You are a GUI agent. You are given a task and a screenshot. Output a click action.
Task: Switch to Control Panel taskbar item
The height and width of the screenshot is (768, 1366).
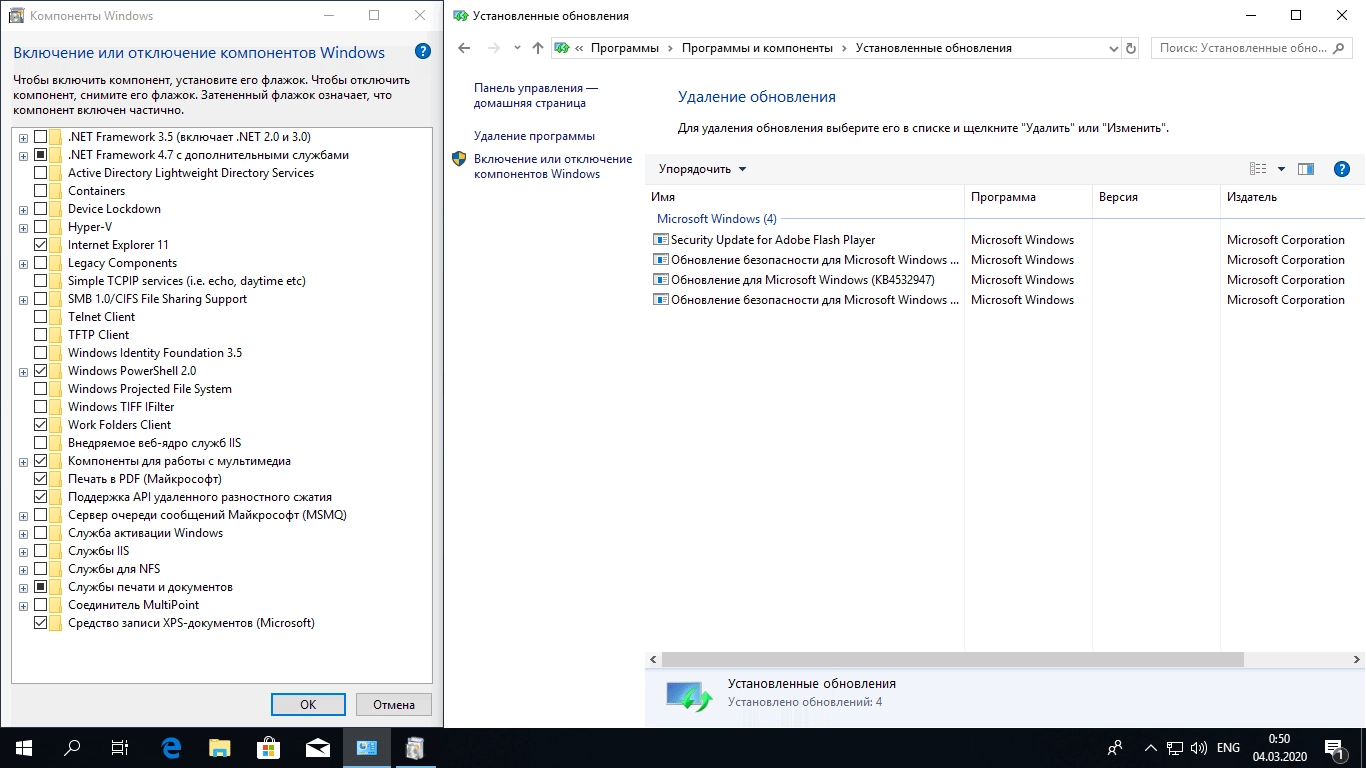[367, 748]
